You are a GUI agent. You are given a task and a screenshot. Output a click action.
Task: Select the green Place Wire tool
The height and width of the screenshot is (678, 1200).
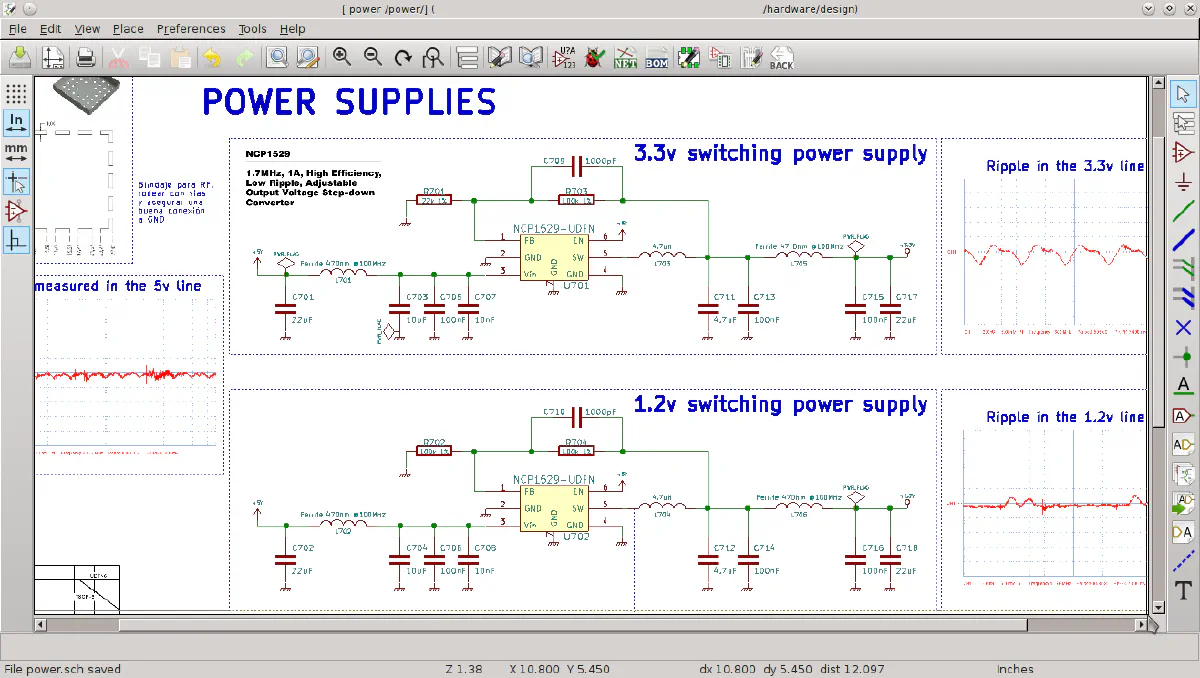1184,211
